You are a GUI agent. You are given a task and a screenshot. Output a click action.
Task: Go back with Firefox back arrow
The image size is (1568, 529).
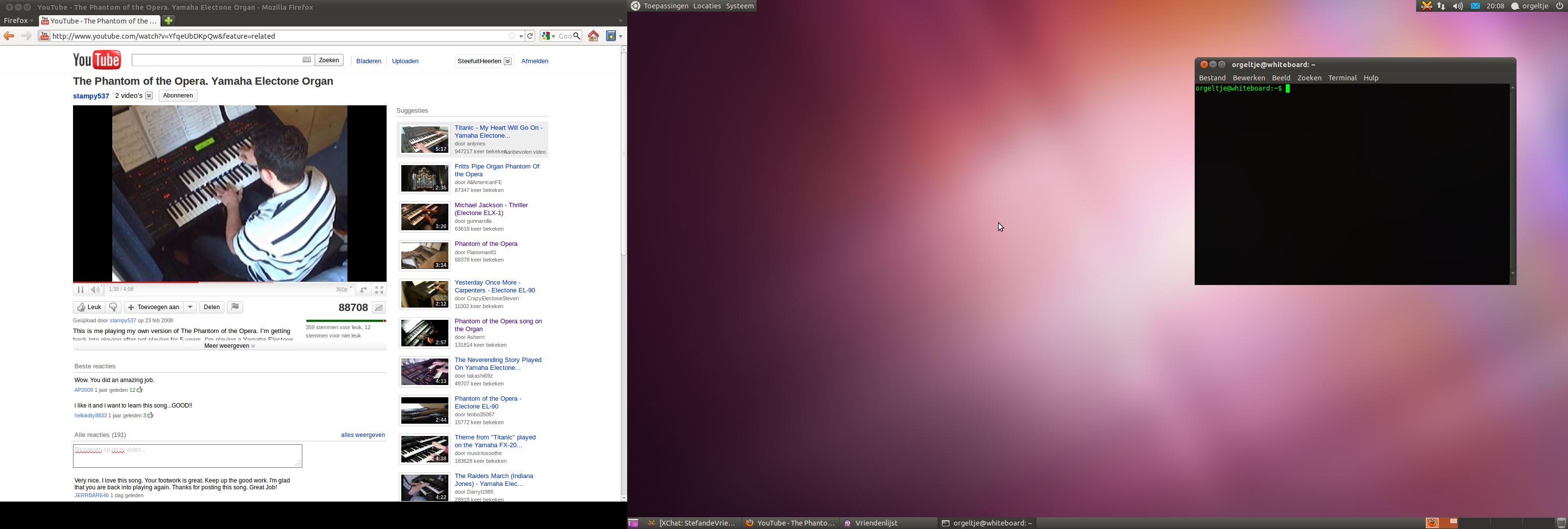(9, 36)
